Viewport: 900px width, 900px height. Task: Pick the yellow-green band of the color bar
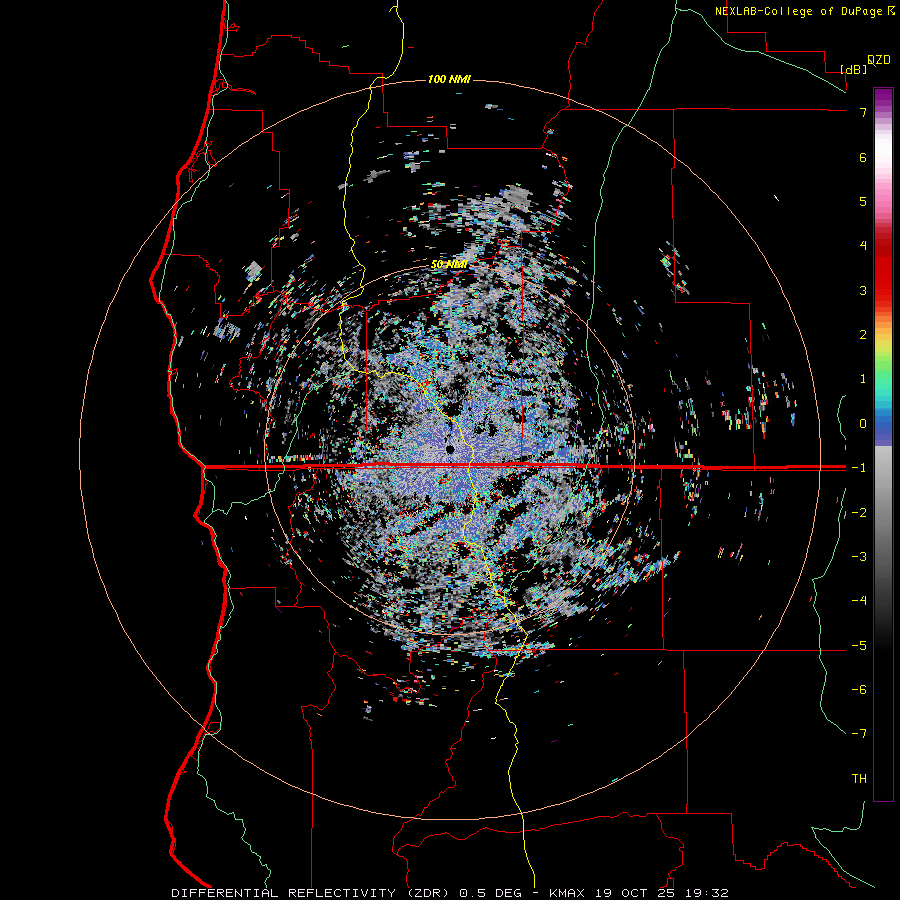[x=883, y=350]
